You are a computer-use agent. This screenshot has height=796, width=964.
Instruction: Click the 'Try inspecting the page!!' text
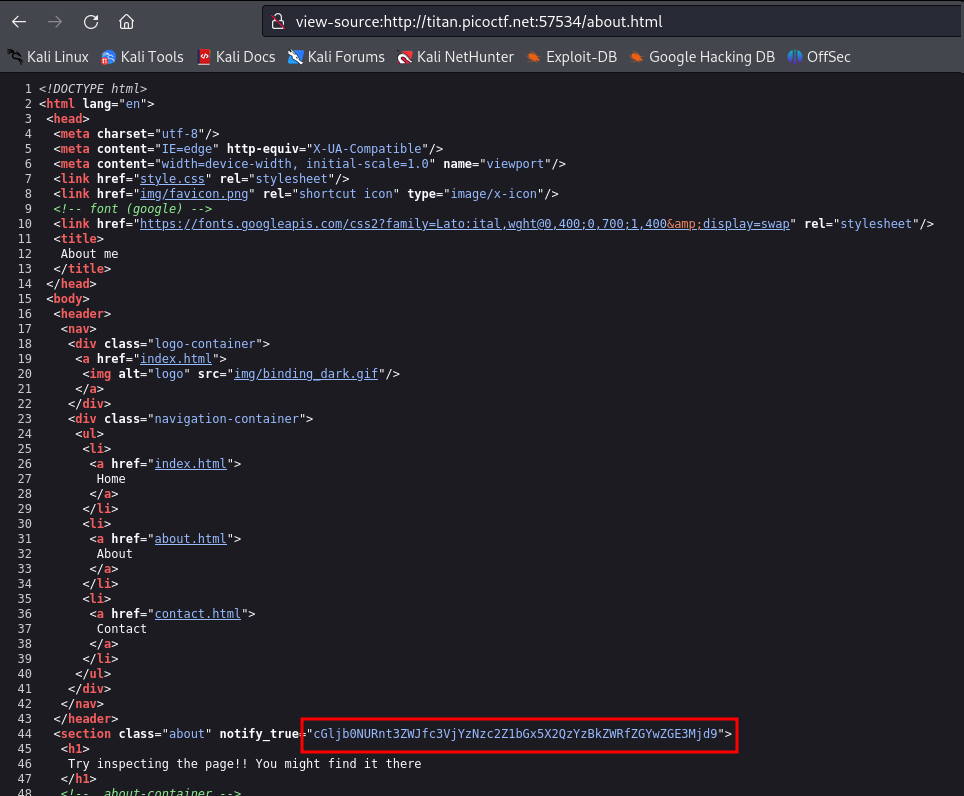tap(158, 763)
